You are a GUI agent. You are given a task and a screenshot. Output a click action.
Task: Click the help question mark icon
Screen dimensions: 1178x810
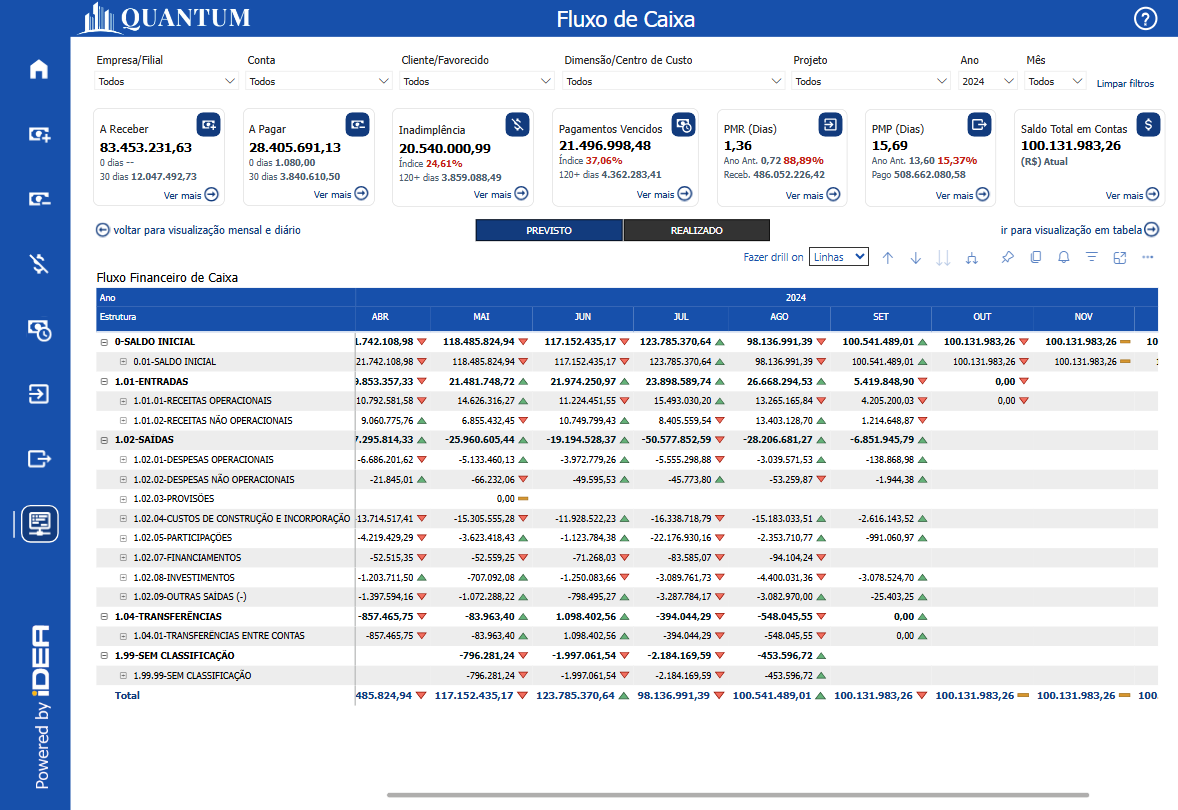coord(1145,19)
